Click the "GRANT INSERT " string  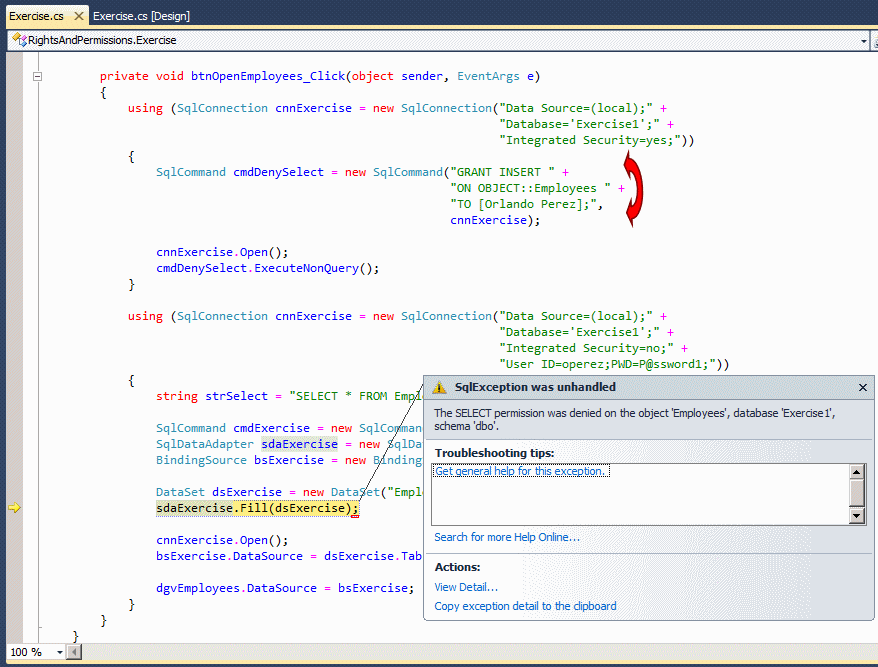click(x=502, y=172)
